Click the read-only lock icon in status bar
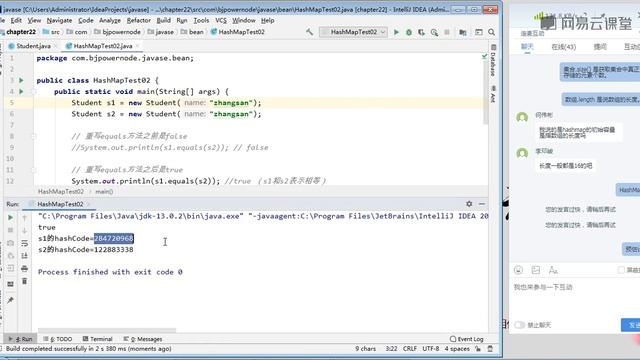Screen dimensions: 640x360 coord(478,349)
